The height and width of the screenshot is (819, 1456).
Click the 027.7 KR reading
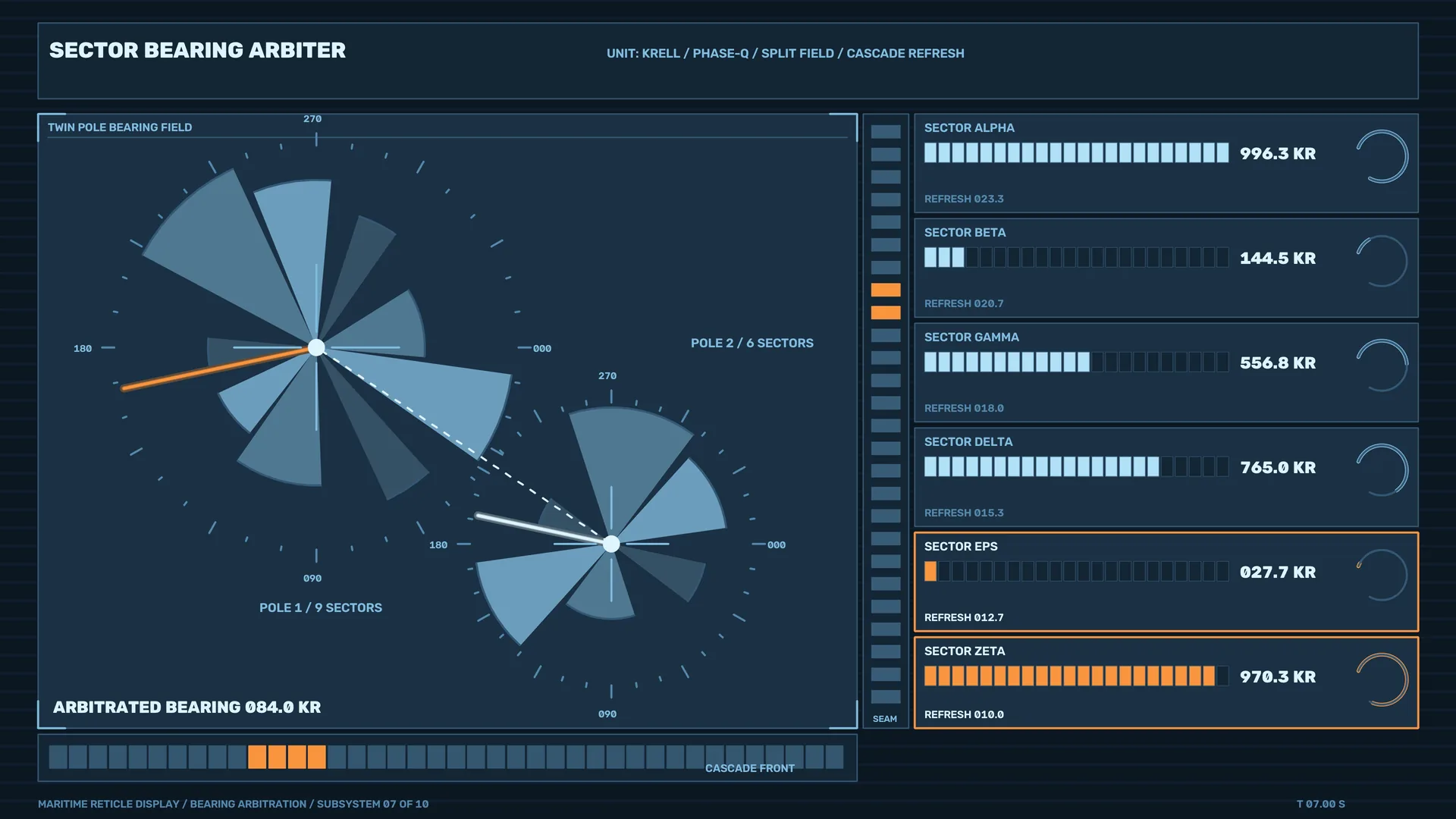1278,573
